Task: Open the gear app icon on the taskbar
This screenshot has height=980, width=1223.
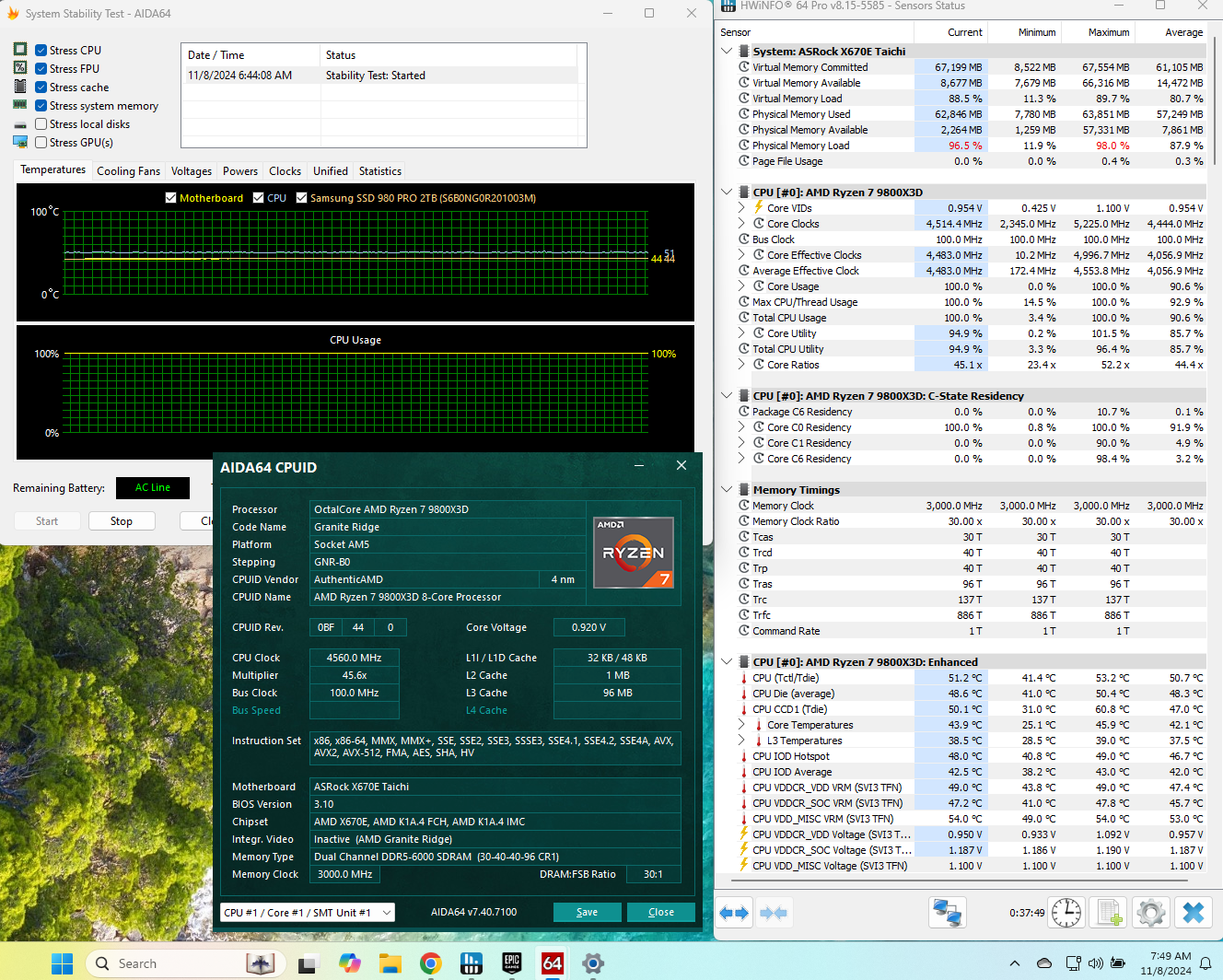Action: 593,963
